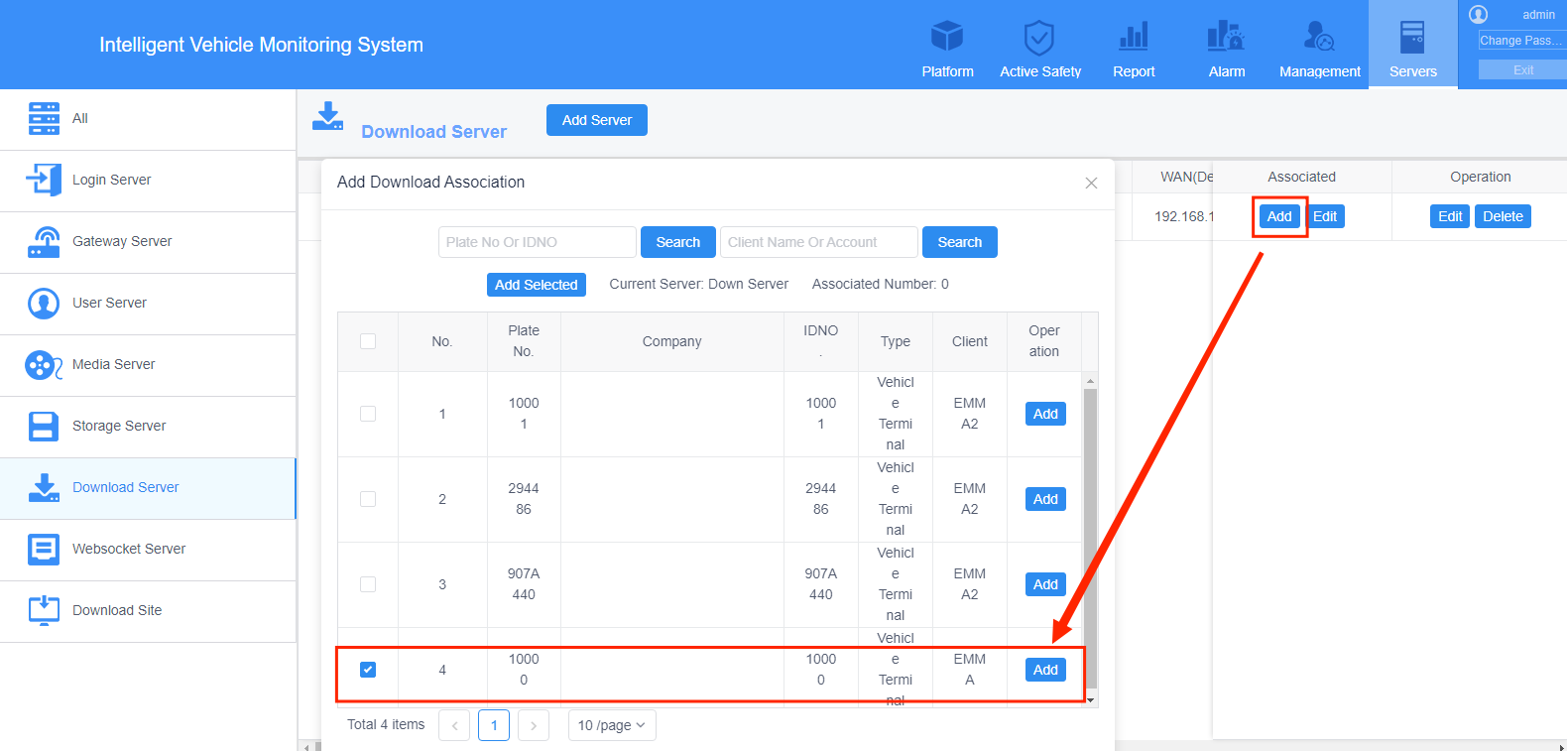Click the table vertical scrollbar thumb
The image size is (1568, 752).
point(1090,537)
